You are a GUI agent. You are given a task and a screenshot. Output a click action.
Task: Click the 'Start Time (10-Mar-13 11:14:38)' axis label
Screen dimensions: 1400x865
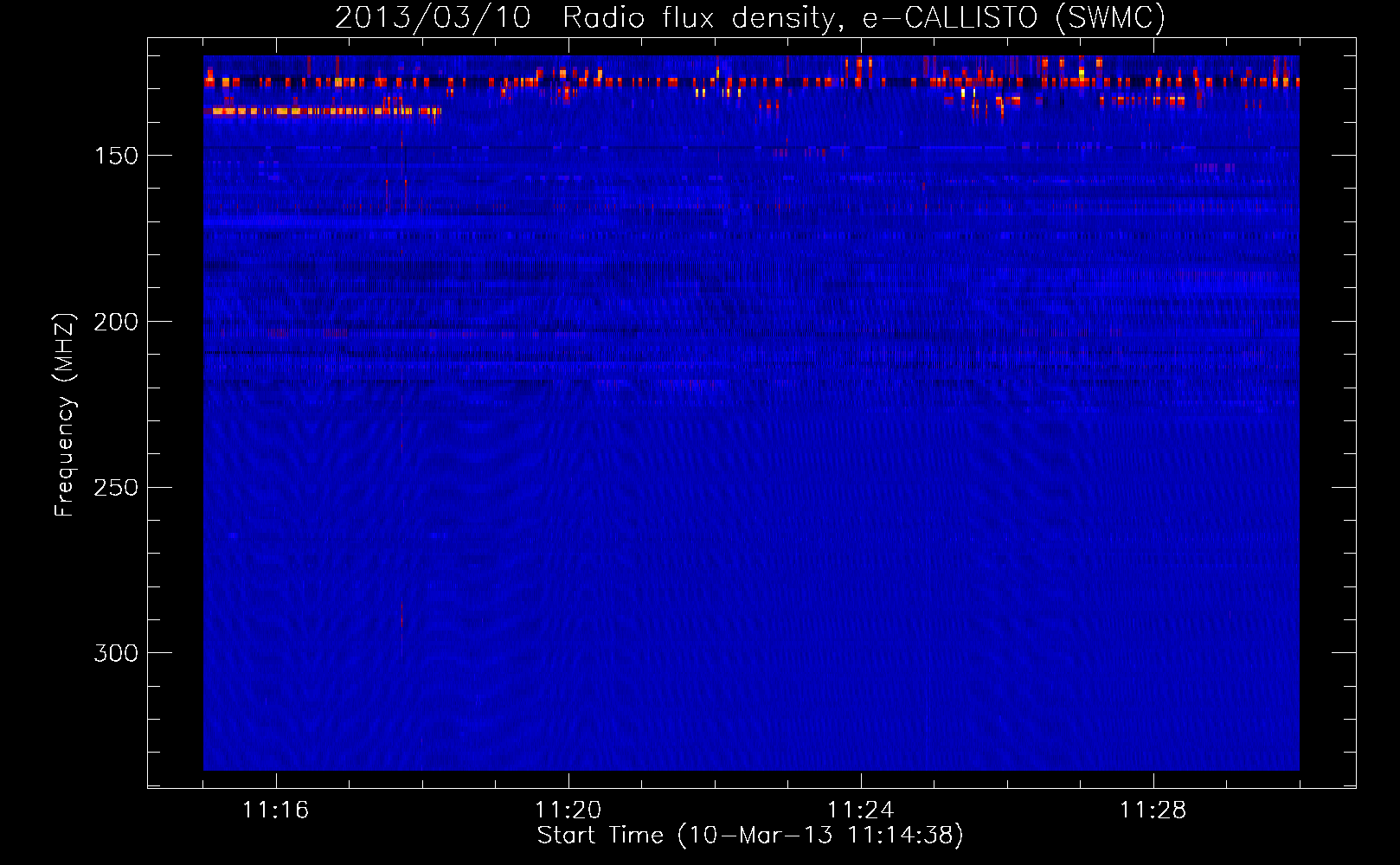pos(749,836)
